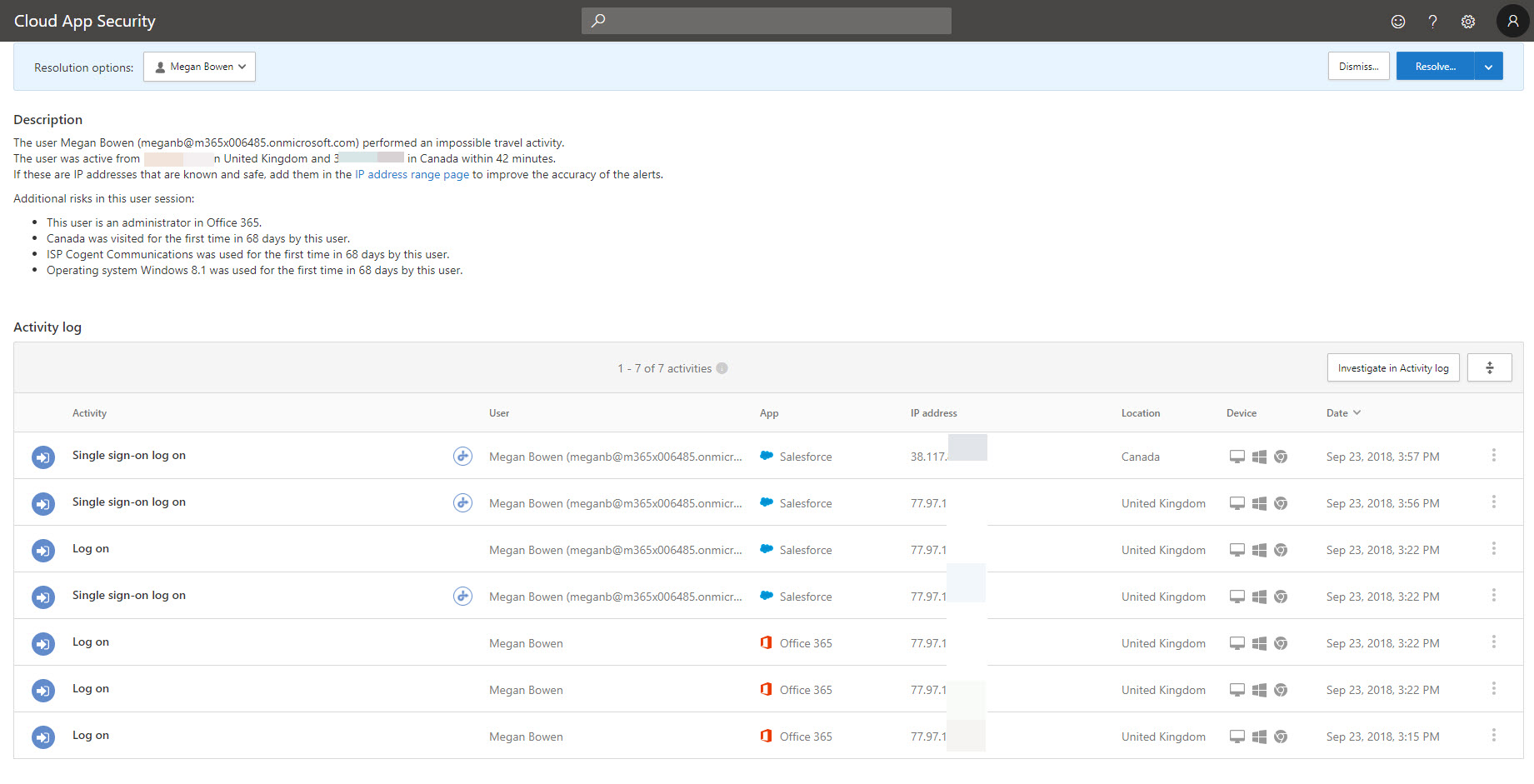Viewport: 1534px width, 784px height.
Task: Click the Cloud App Security title
Action: coord(85,21)
